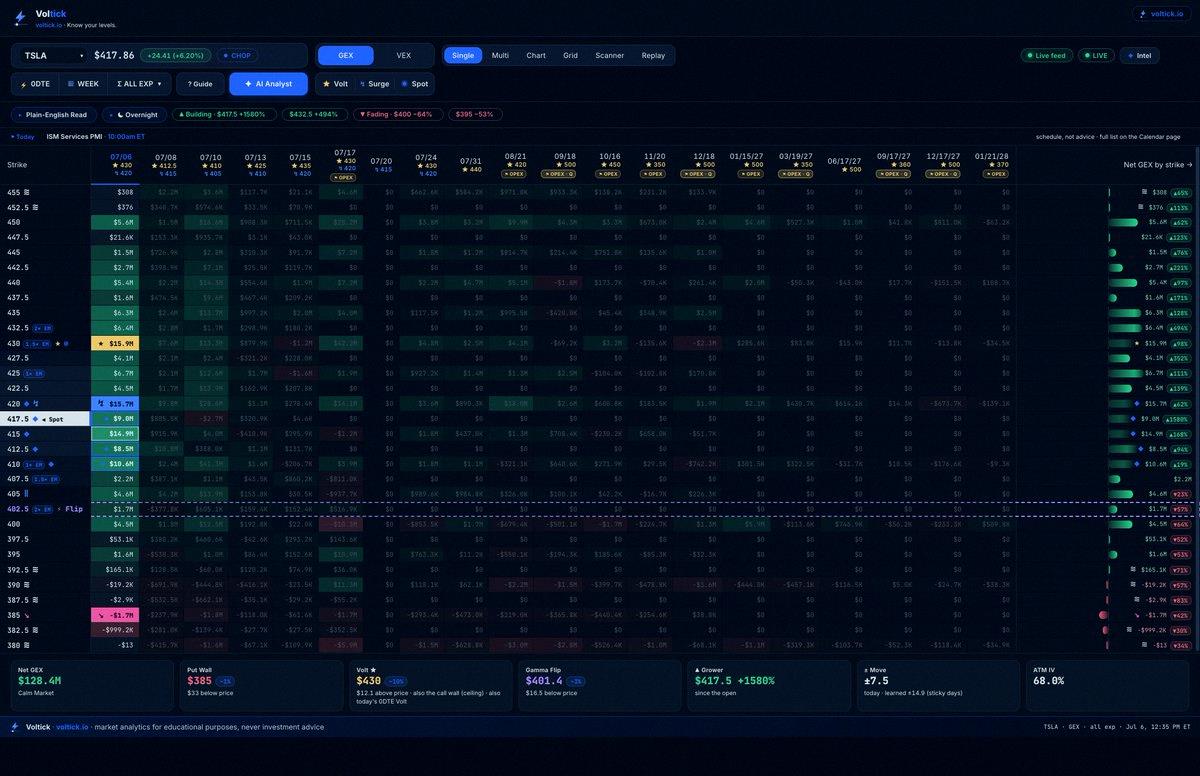This screenshot has height=776, width=1200.
Task: Click the 1σ EM badge on strike 410
Action: (x=33, y=465)
